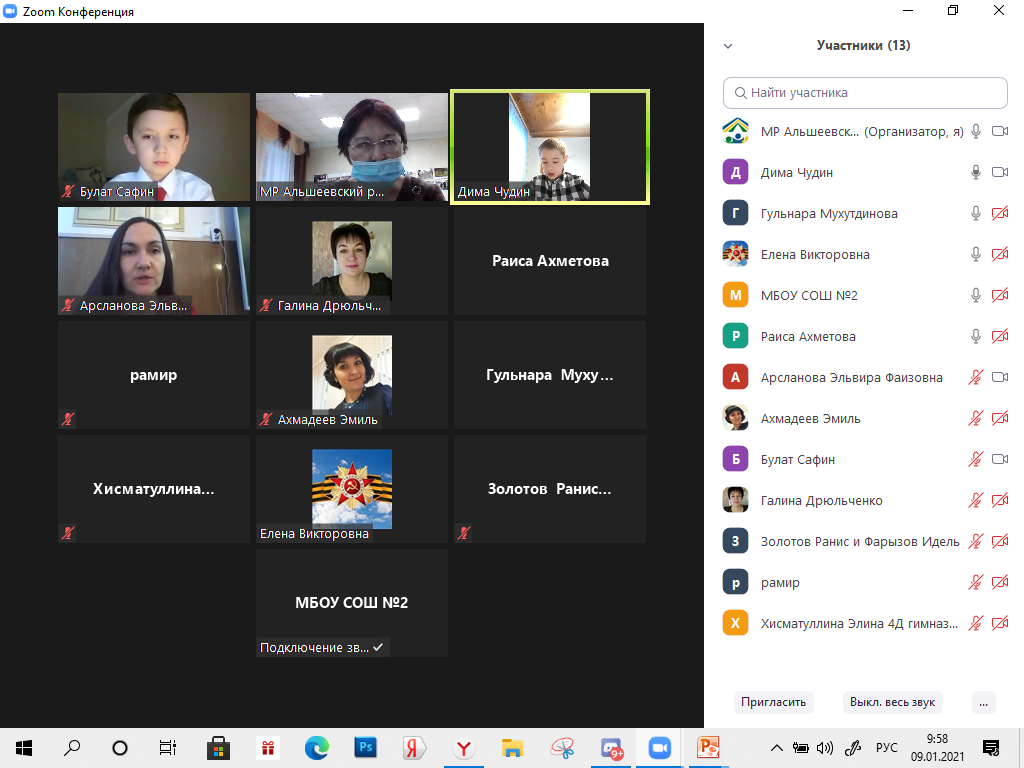Click the PowerPoint taskbar icon
Image resolution: width=1024 pixels, height=768 pixels.
[708, 747]
